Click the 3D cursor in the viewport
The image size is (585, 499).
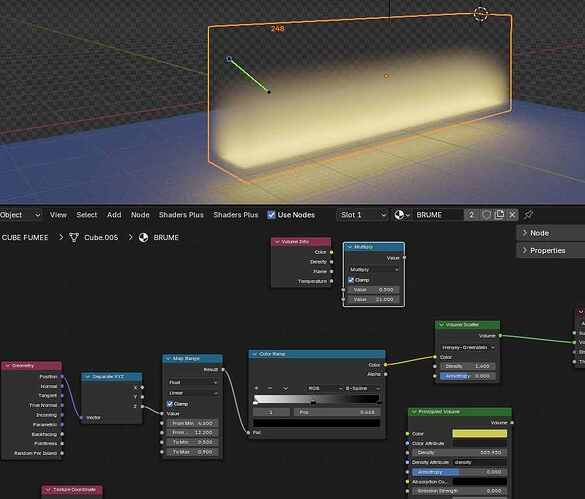pos(481,14)
